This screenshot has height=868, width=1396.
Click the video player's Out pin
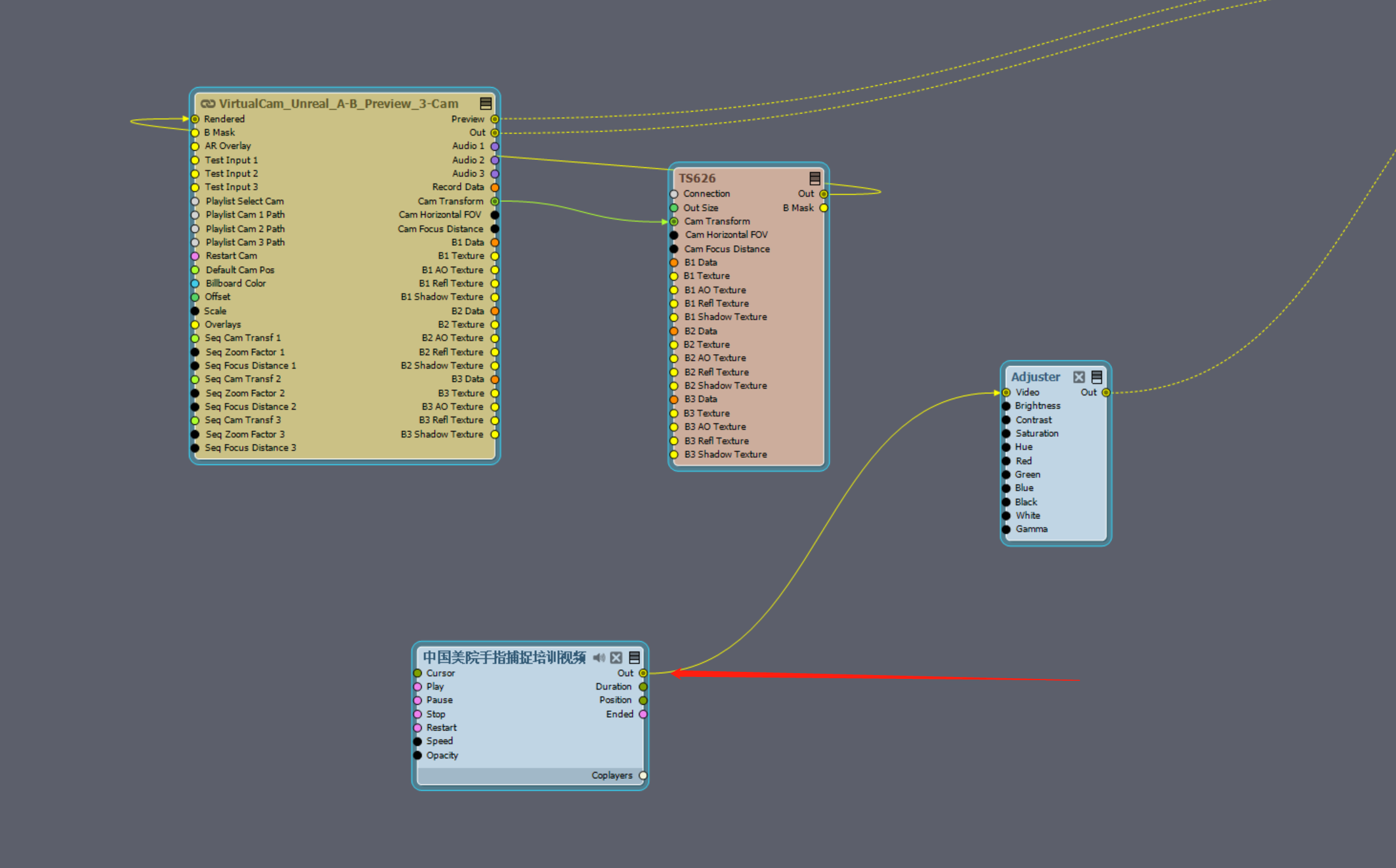[x=643, y=673]
